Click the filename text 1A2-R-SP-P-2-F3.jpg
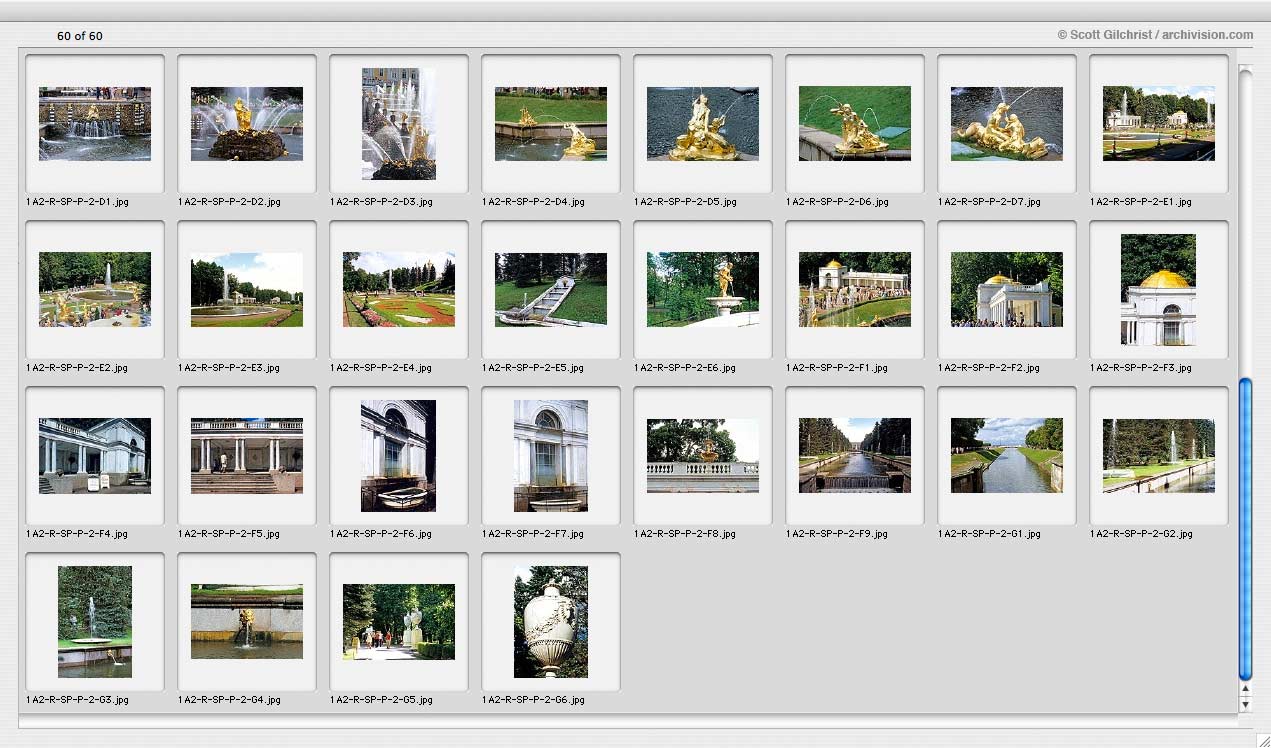Screen dimensions: 1271x748 point(1141,368)
